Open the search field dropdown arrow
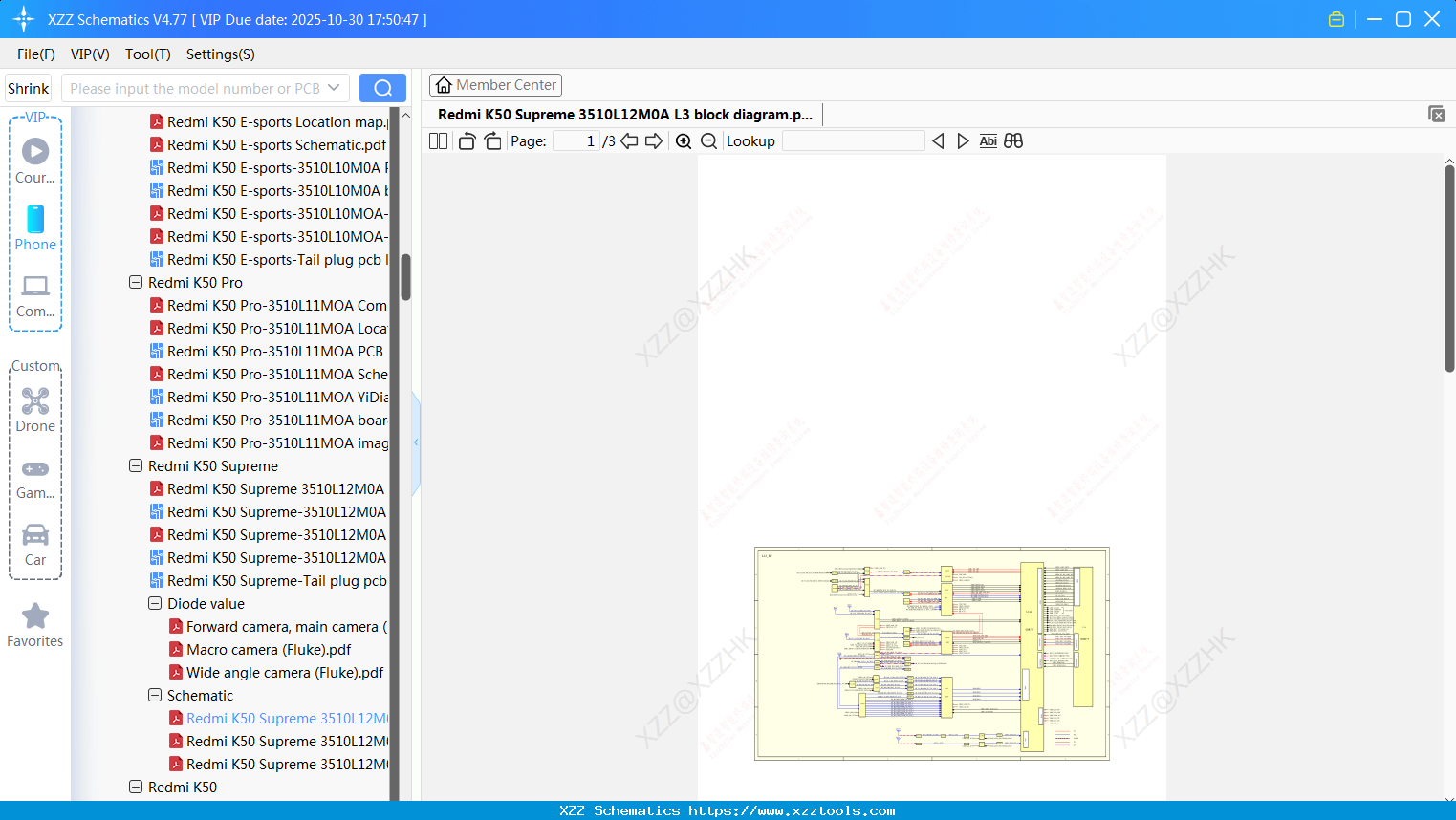 337,87
